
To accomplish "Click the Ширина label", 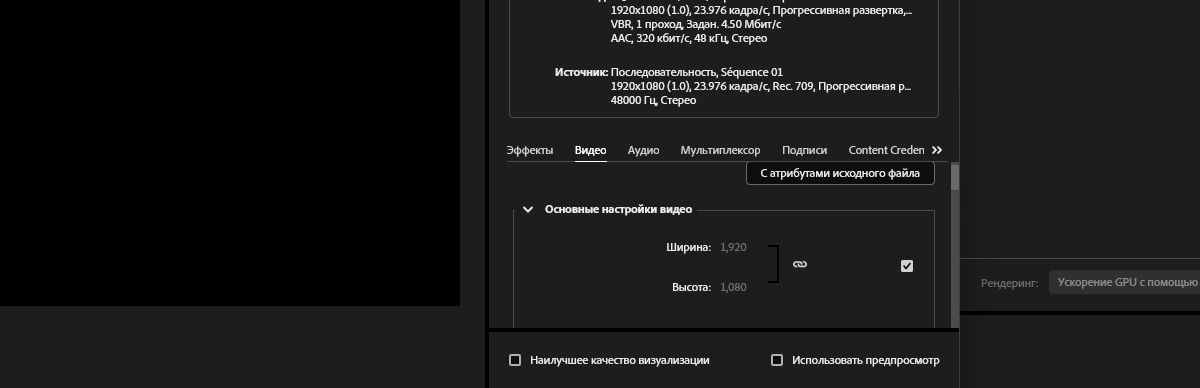I will point(688,247).
